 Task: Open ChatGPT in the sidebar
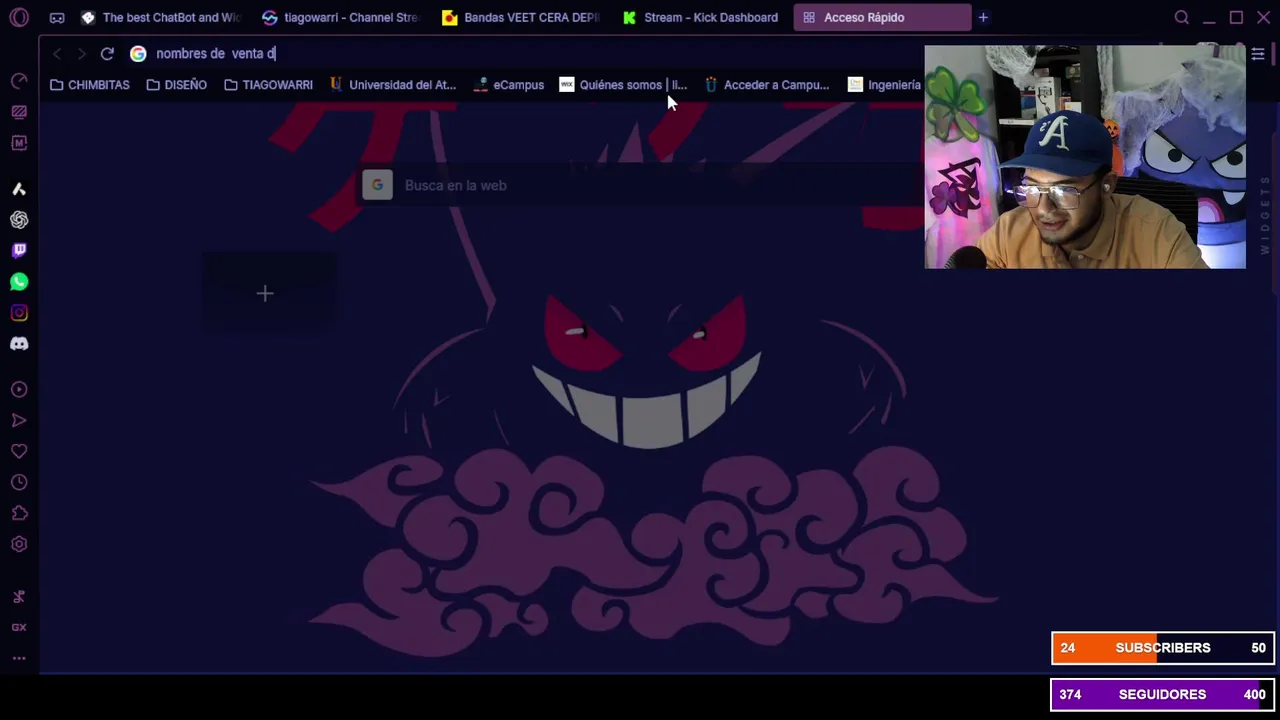point(19,220)
